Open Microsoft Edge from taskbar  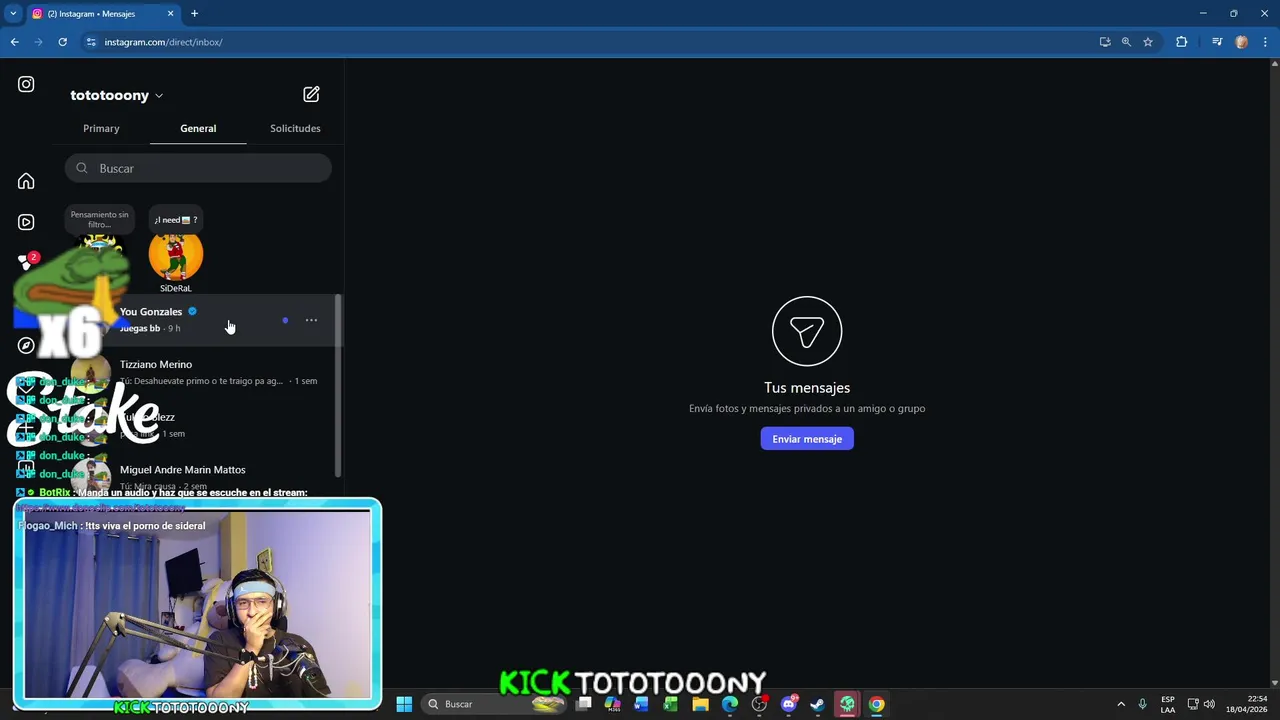730,704
